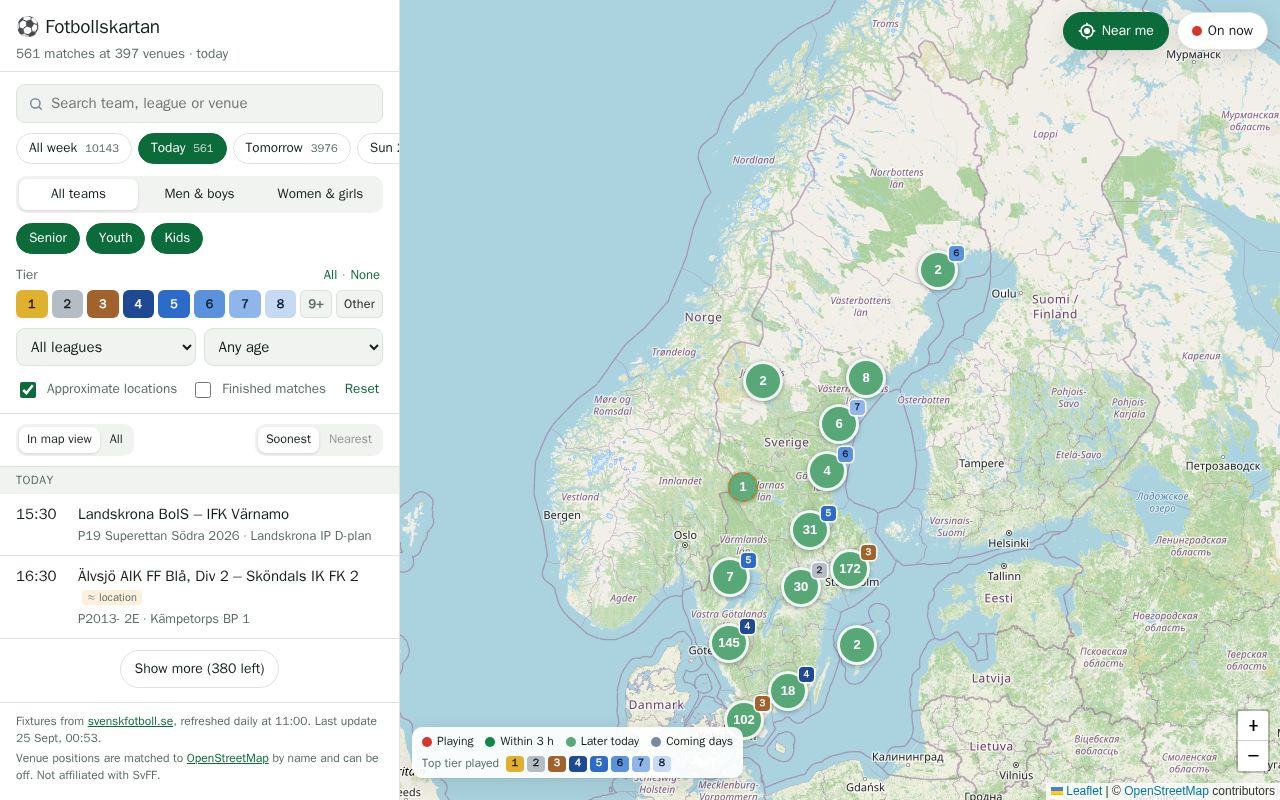Image resolution: width=1280 pixels, height=800 pixels.
Task: Enable Finished matches checkbox
Action: pyautogui.click(x=203, y=390)
